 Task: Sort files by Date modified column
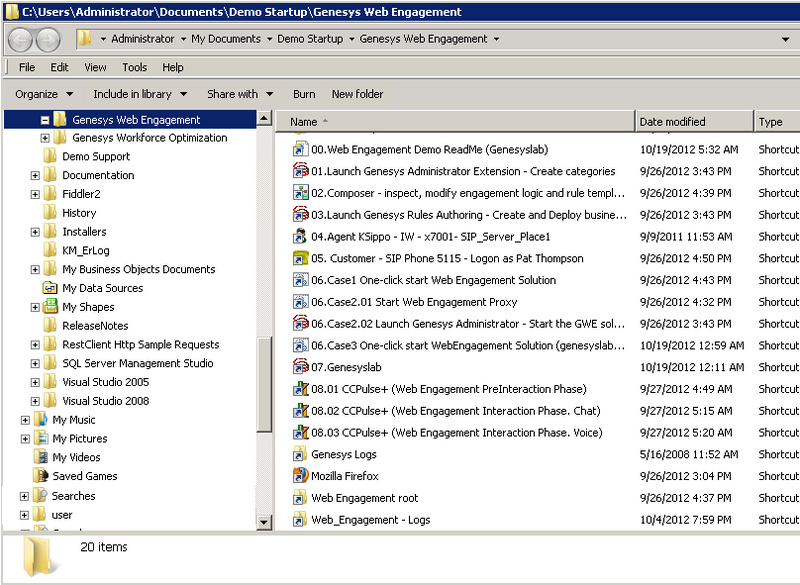click(x=672, y=121)
